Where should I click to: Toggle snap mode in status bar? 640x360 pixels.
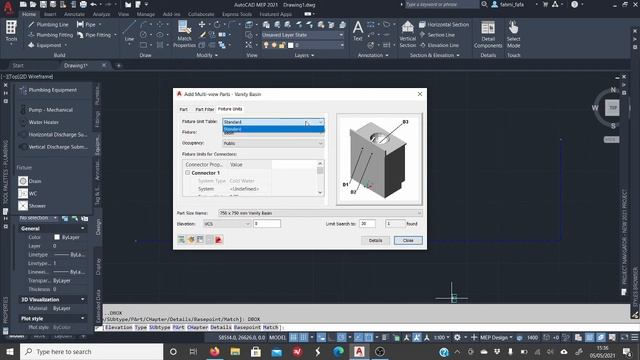click(x=303, y=338)
